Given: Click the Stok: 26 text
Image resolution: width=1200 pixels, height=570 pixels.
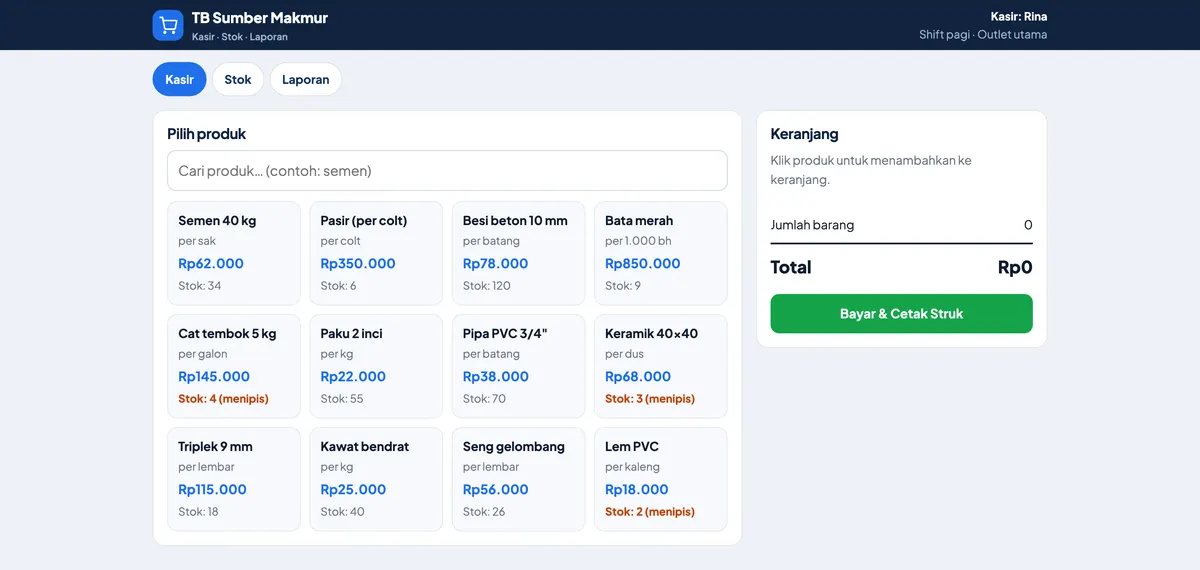Looking at the screenshot, I should coord(484,512).
